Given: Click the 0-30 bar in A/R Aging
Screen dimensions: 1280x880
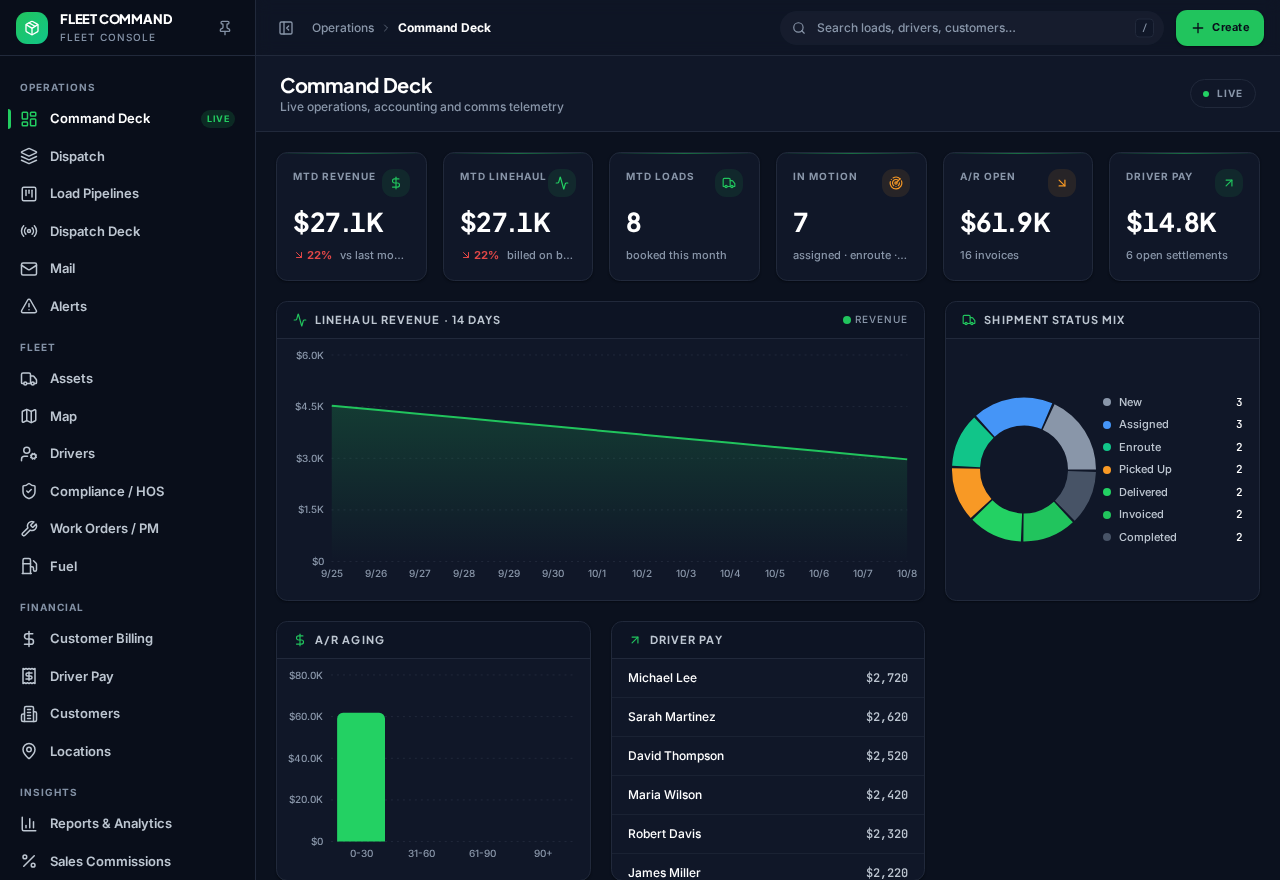Looking at the screenshot, I should [x=361, y=777].
